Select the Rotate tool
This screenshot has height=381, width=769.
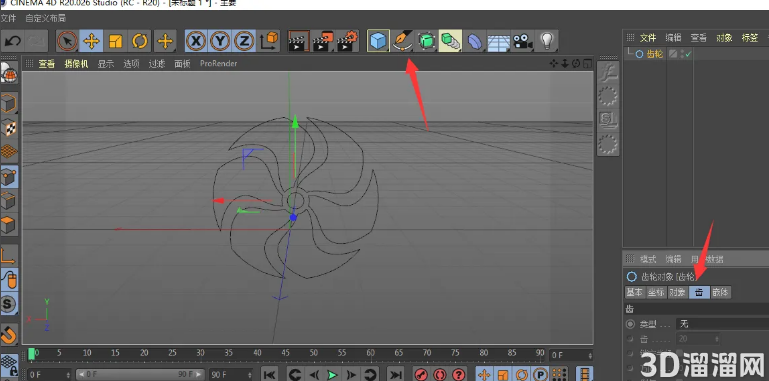(x=140, y=41)
